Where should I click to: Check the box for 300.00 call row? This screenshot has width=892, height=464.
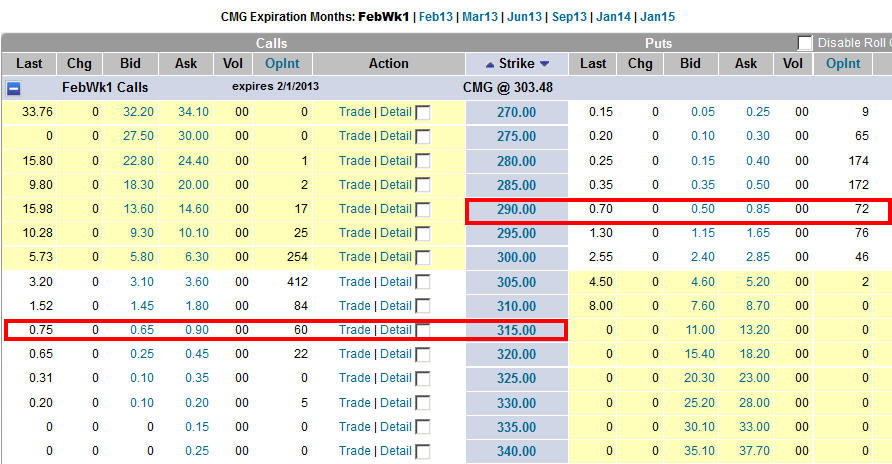click(423, 258)
